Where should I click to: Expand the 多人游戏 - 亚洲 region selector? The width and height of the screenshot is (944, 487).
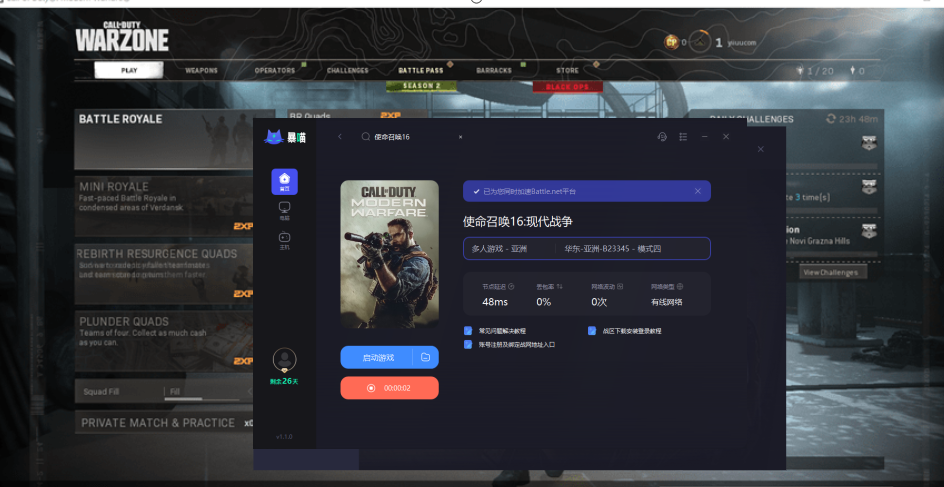pyautogui.click(x=509, y=249)
